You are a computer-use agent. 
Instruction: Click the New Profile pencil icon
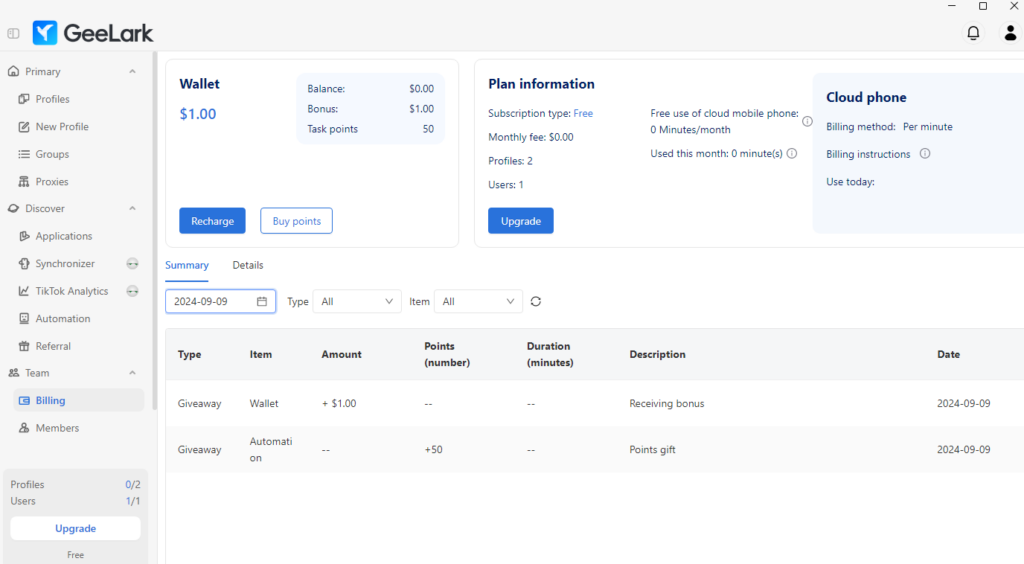point(24,127)
